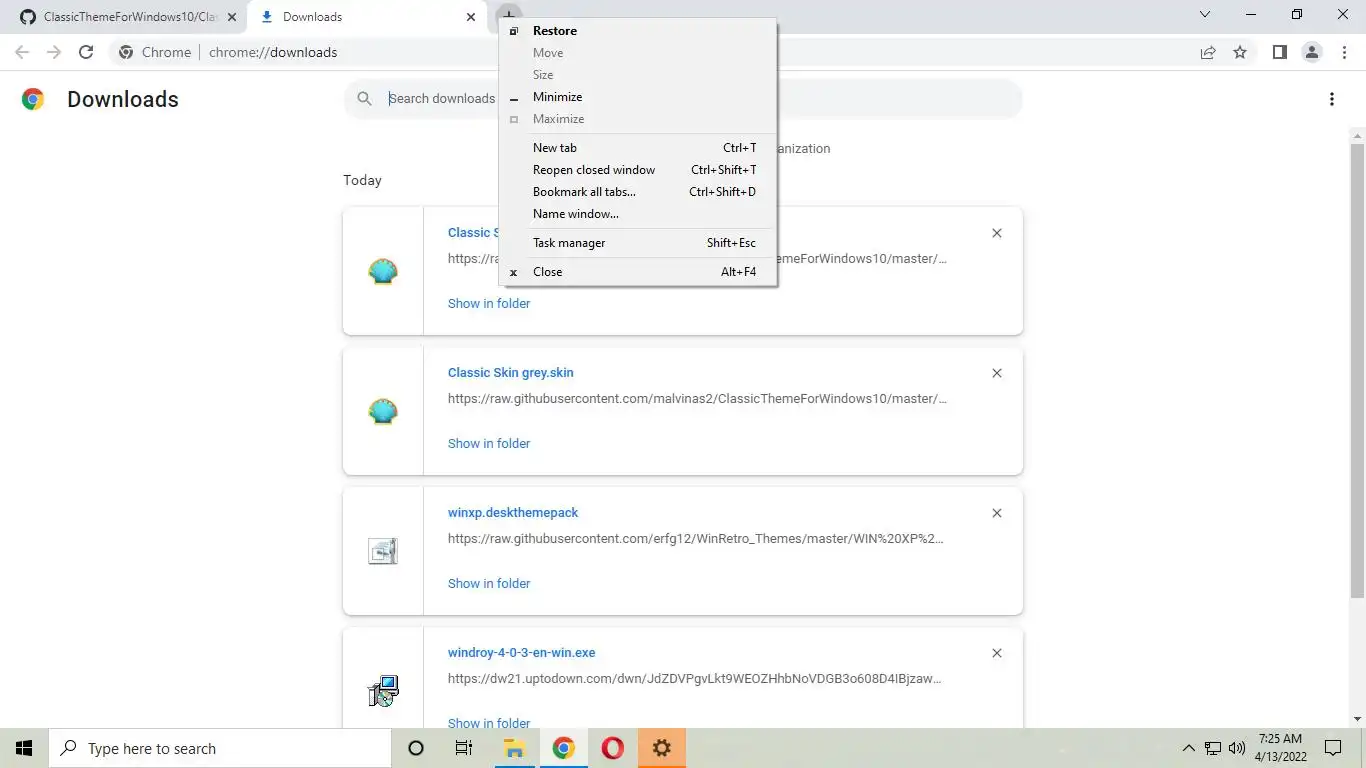The height and width of the screenshot is (768, 1366).
Task: Launch Opera from the taskbar
Action: (612, 748)
